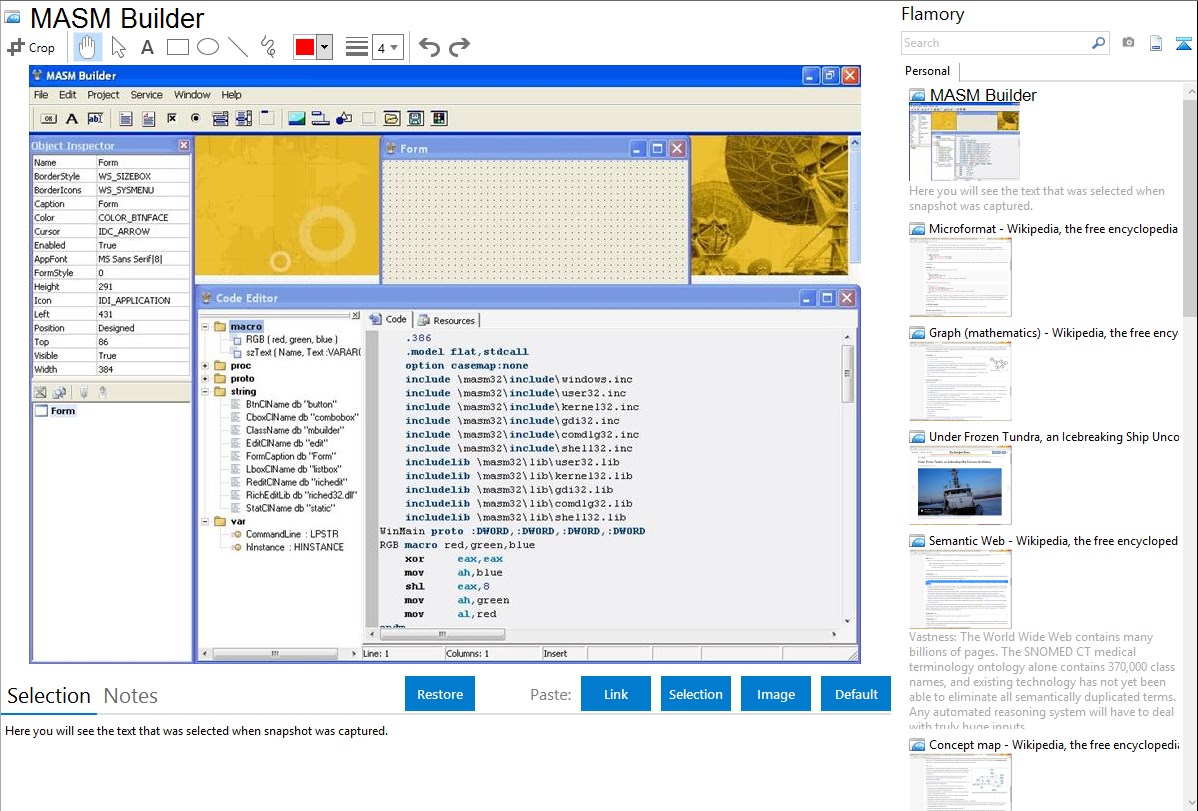Click the red color swatch
1198x811 pixels.
[305, 47]
